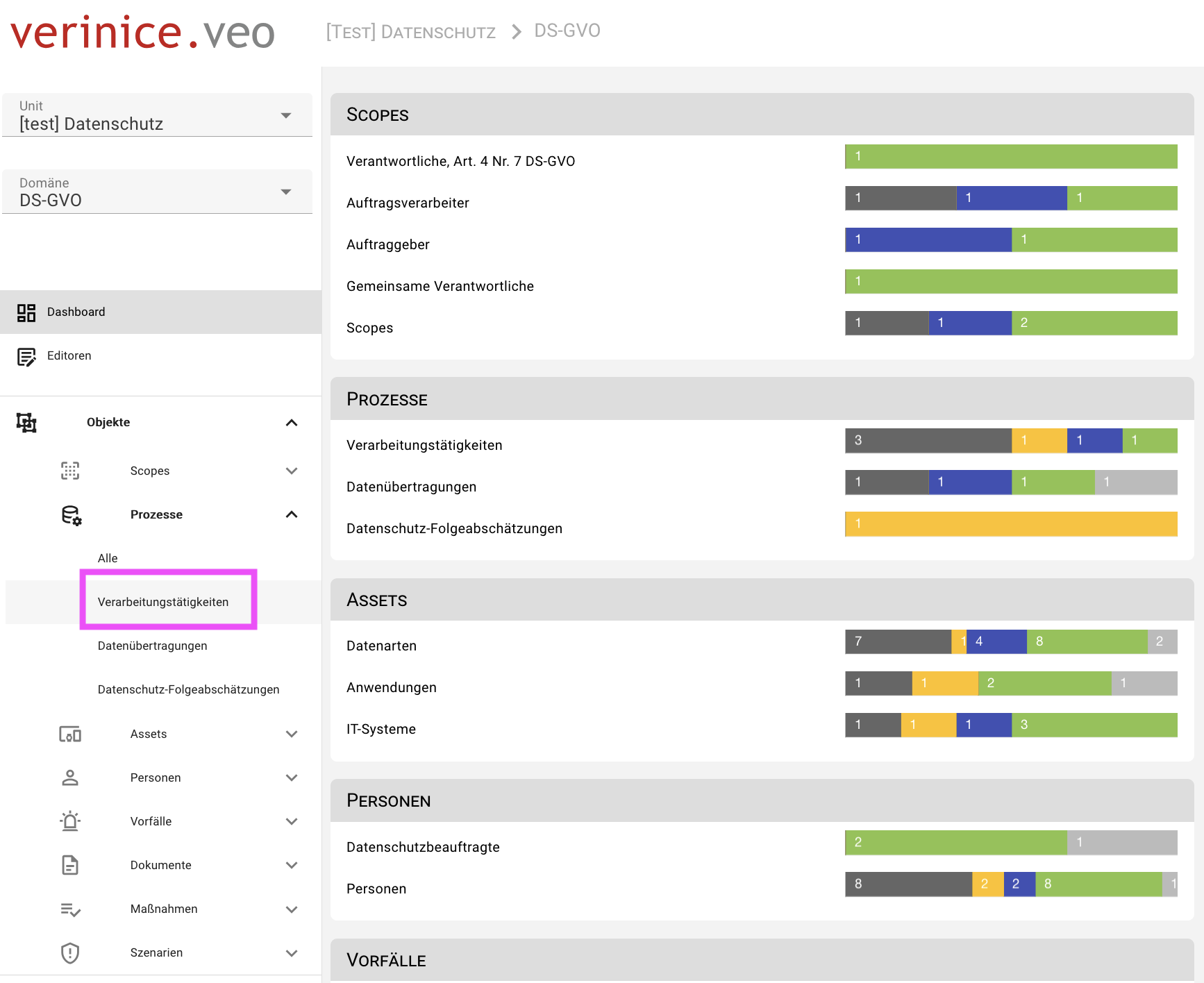
Task: Click yellow bar segment for Datenschutz-Folgeabschätzungen
Action: coord(1010,524)
